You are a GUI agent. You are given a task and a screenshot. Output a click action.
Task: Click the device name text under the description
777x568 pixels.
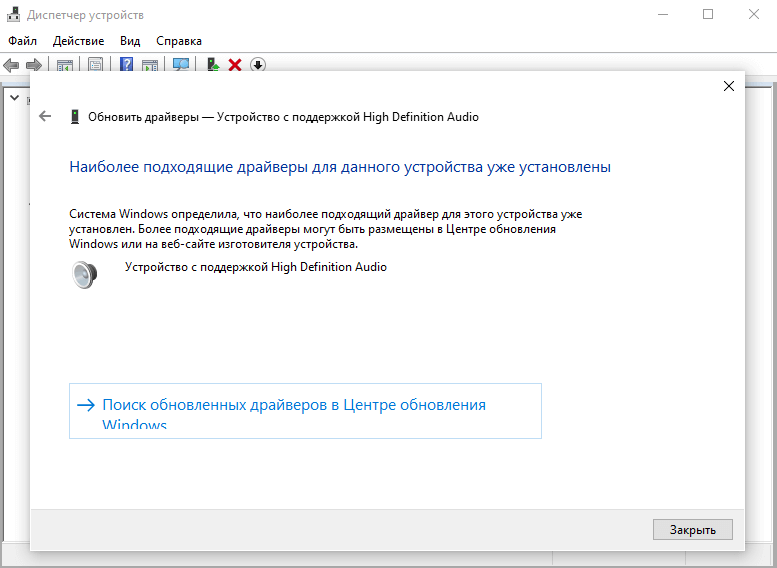[256, 267]
